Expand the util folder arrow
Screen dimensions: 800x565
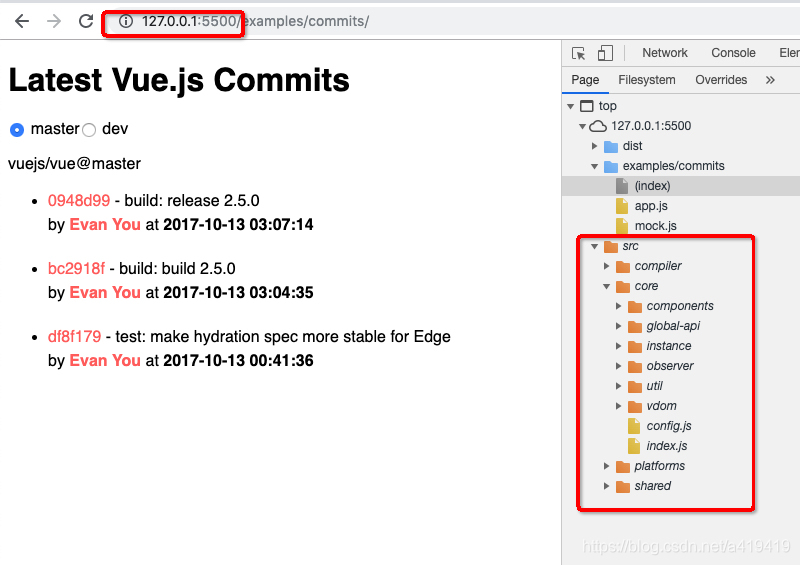(618, 386)
